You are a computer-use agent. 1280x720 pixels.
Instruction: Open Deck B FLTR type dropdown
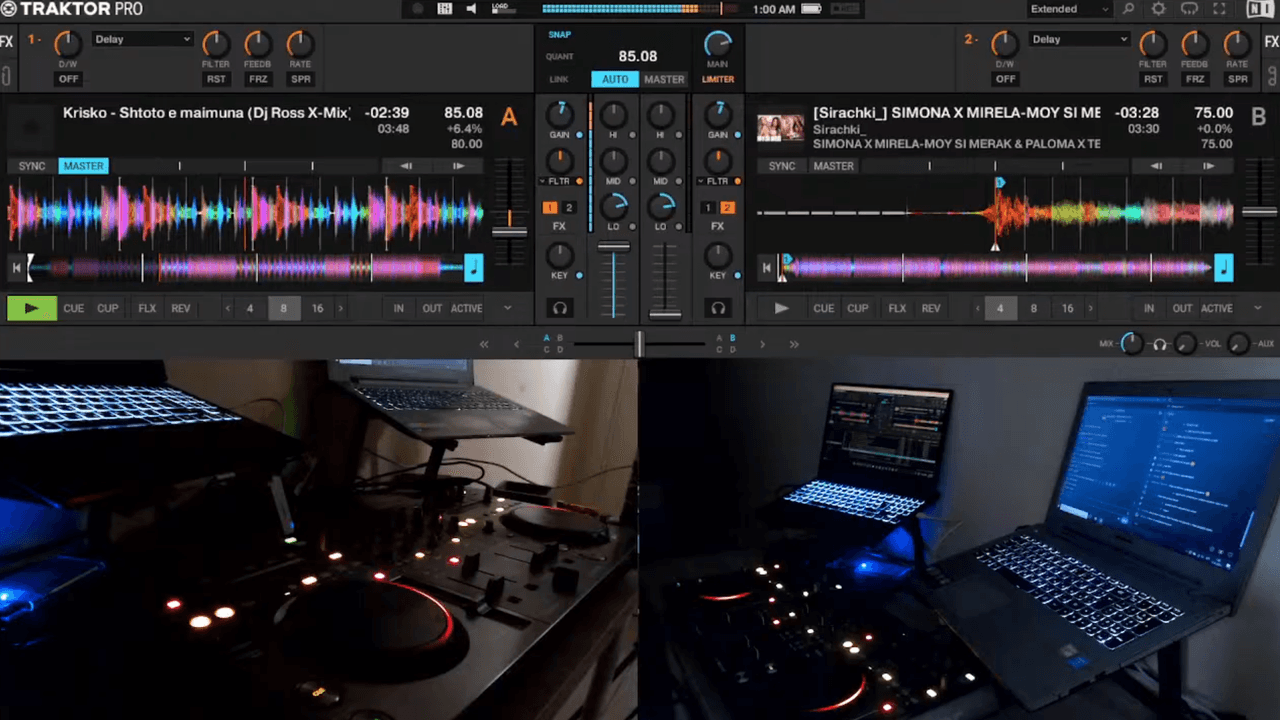(703, 181)
